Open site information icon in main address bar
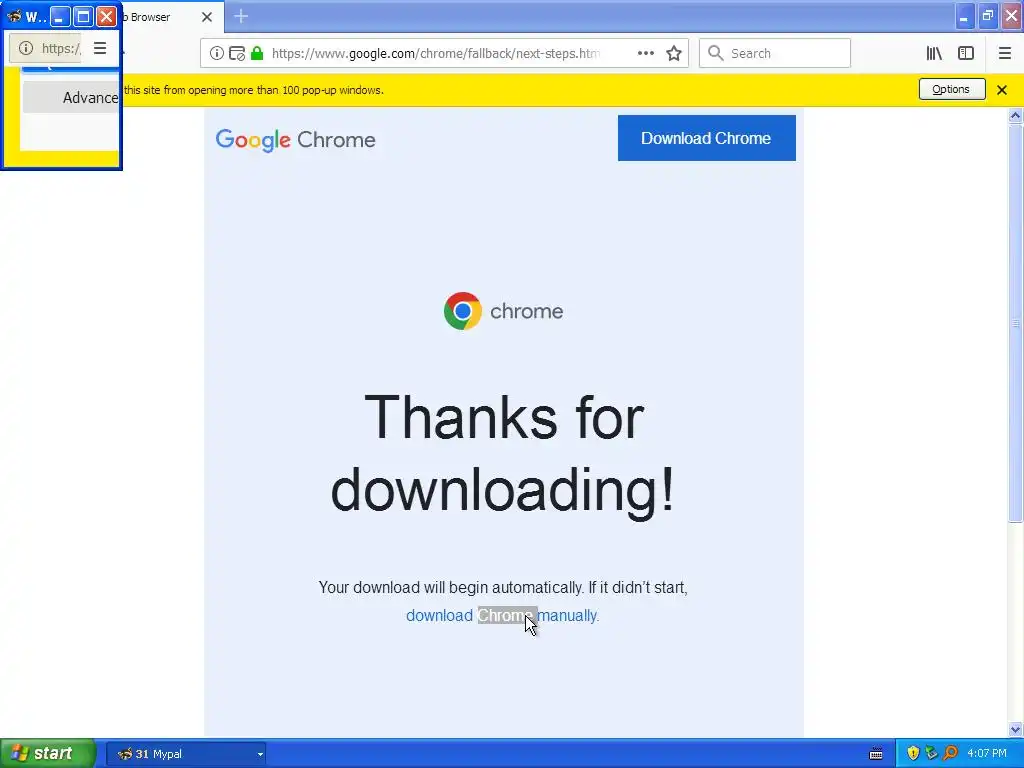The width and height of the screenshot is (1024, 768). (x=217, y=54)
